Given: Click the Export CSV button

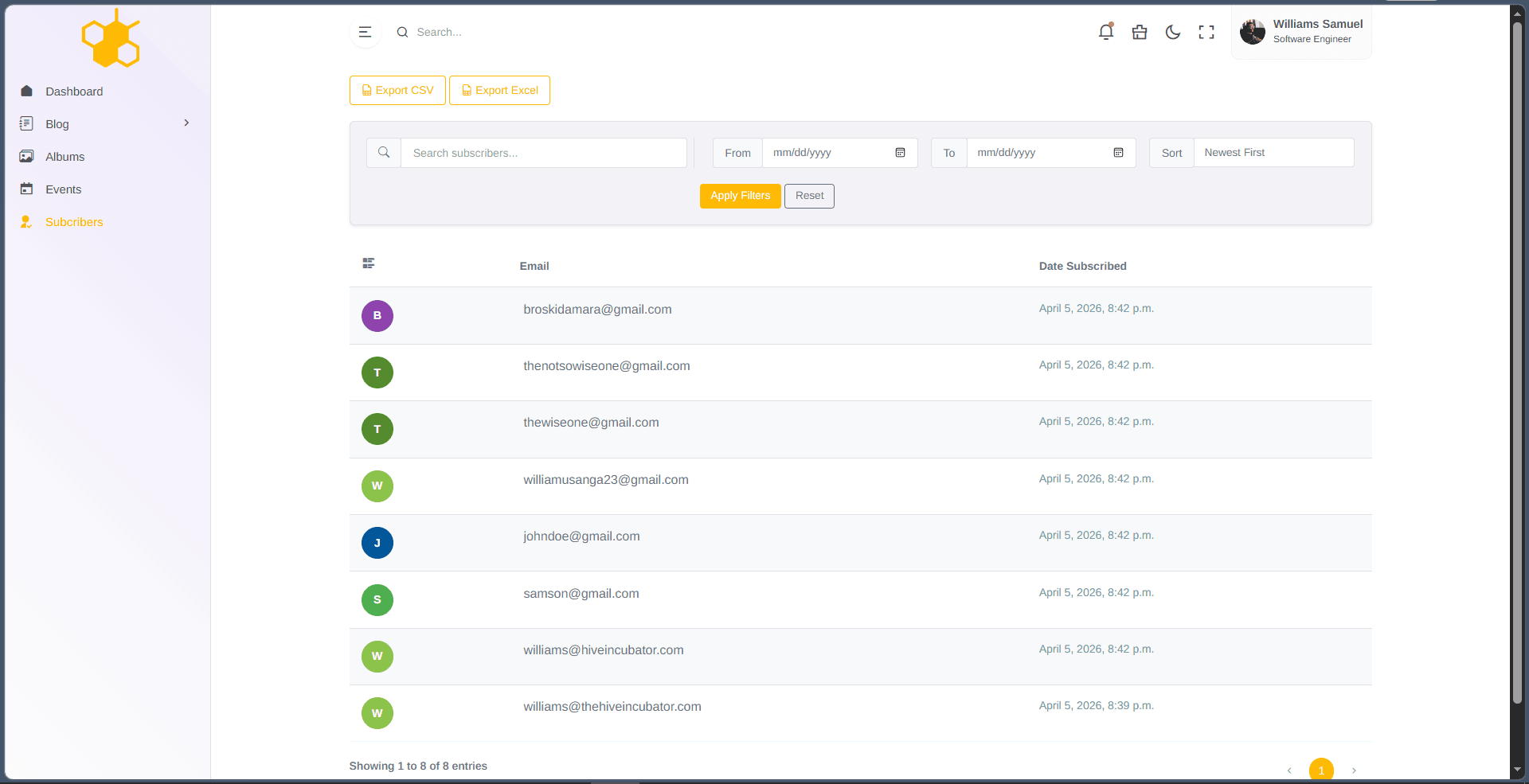Looking at the screenshot, I should (x=397, y=90).
